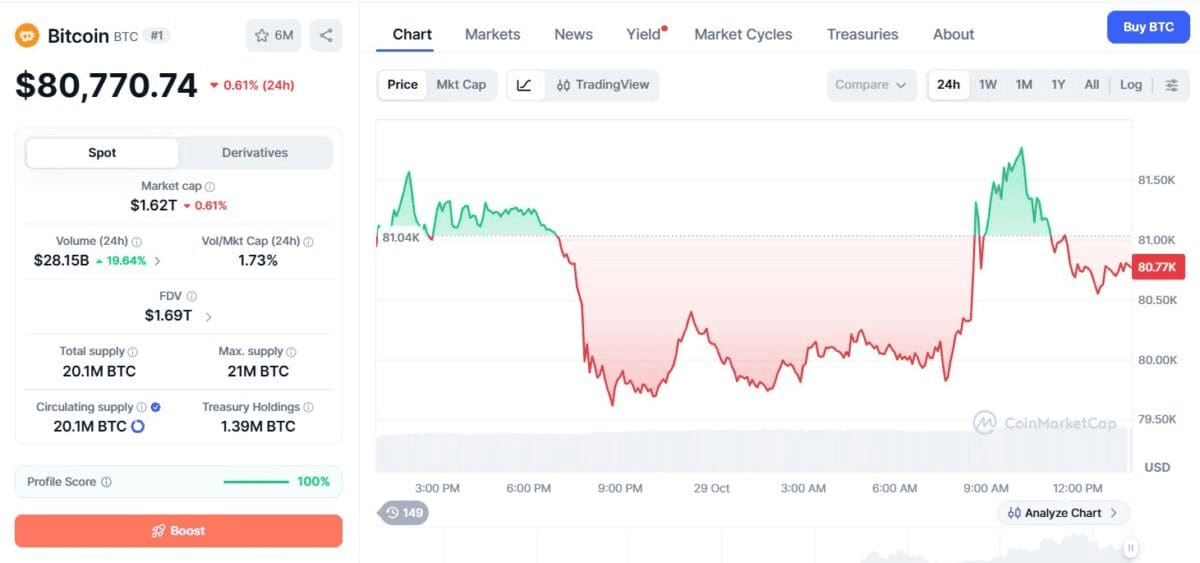Viewport: 1200px width, 563px height.
Task: Open the Compare dropdown
Action: pos(871,85)
